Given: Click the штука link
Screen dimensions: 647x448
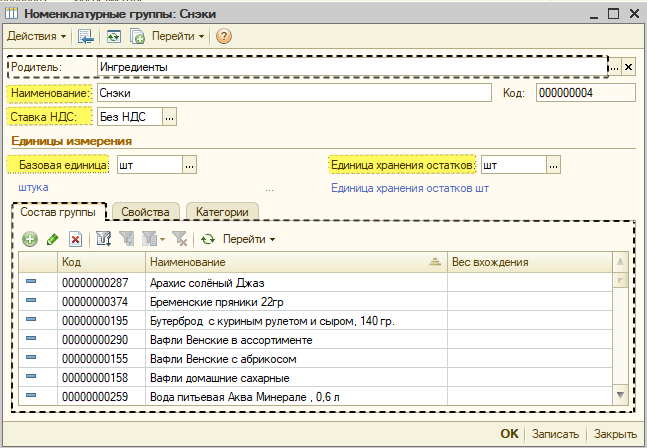Looking at the screenshot, I should coord(33,188).
